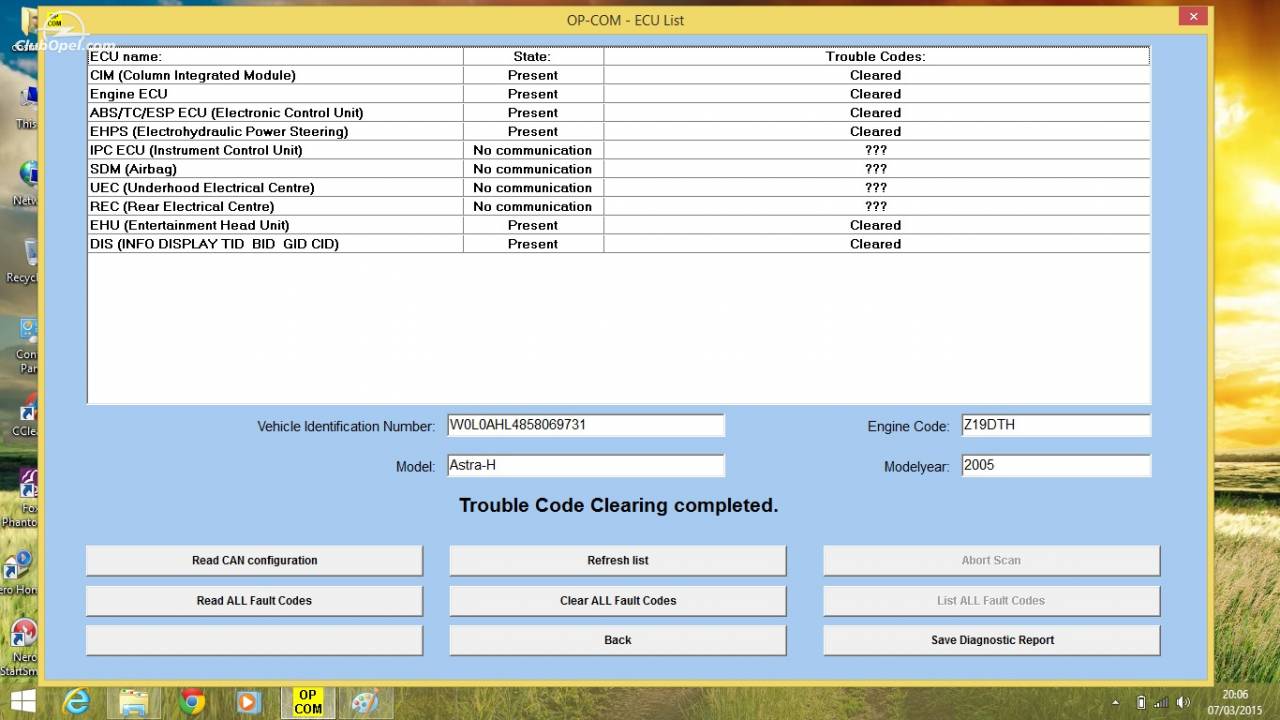Select 'DIS (INFO DISPLAY TID BID GID CID)' row
The width and height of the screenshot is (1280, 720).
click(618, 244)
